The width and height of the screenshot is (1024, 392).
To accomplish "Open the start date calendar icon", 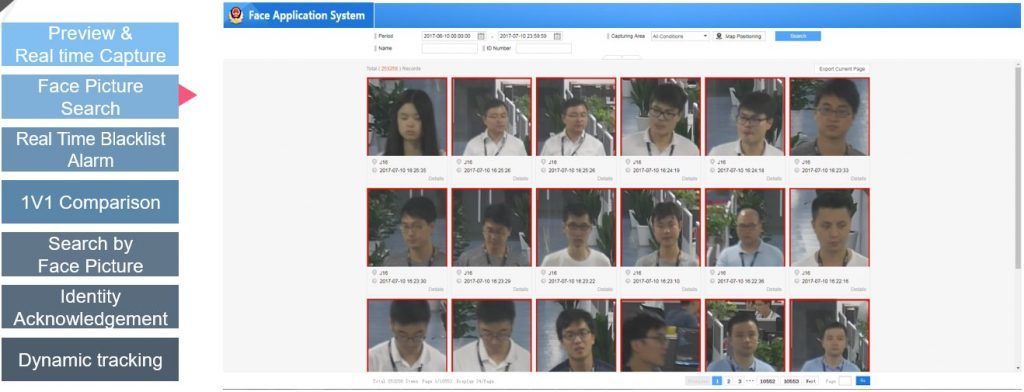I will [481, 37].
